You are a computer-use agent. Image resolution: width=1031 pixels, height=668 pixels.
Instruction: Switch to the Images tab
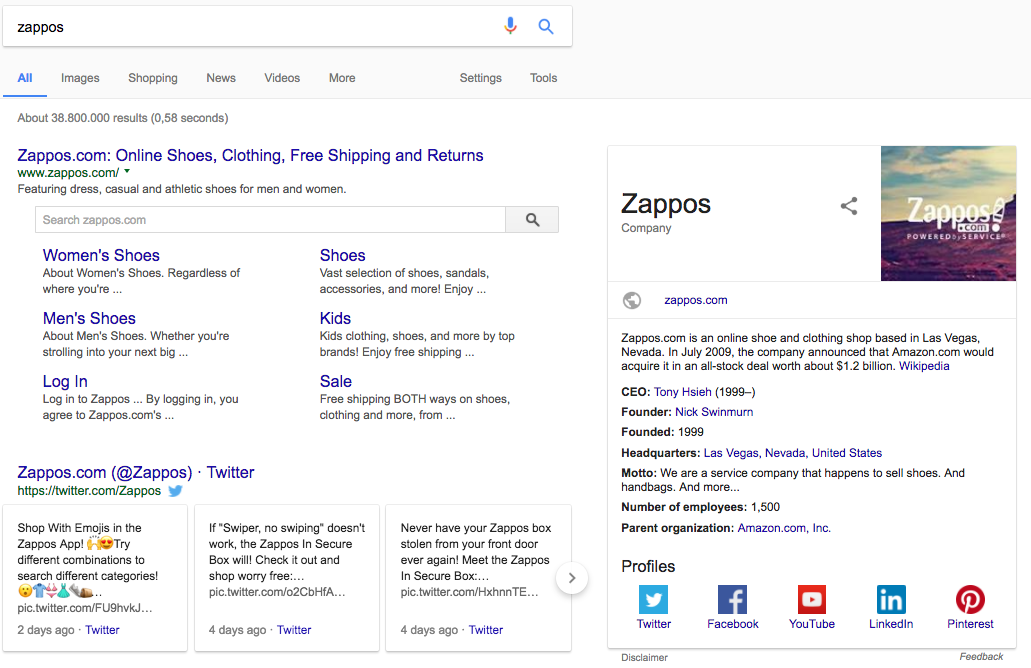(x=80, y=78)
